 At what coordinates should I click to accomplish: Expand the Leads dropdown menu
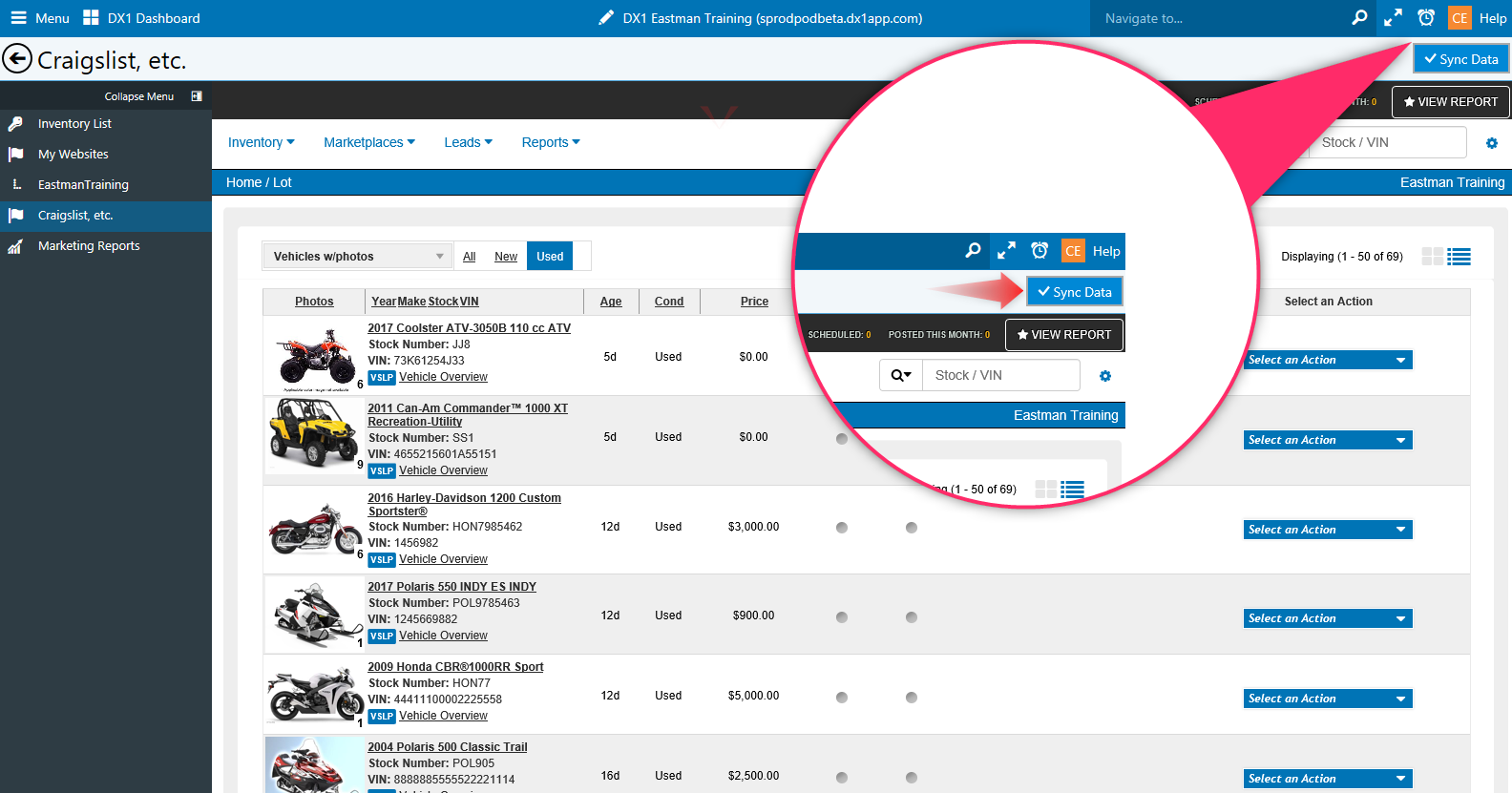tap(469, 143)
